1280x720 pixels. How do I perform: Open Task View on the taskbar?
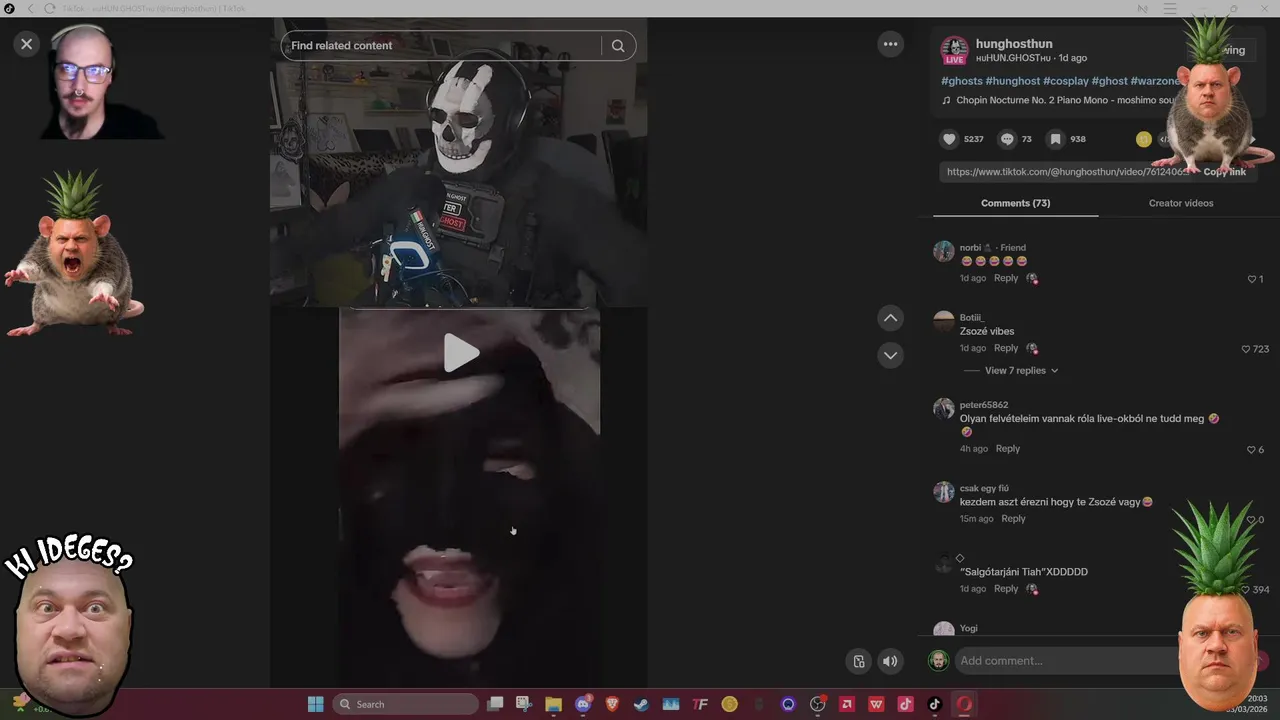pos(495,704)
